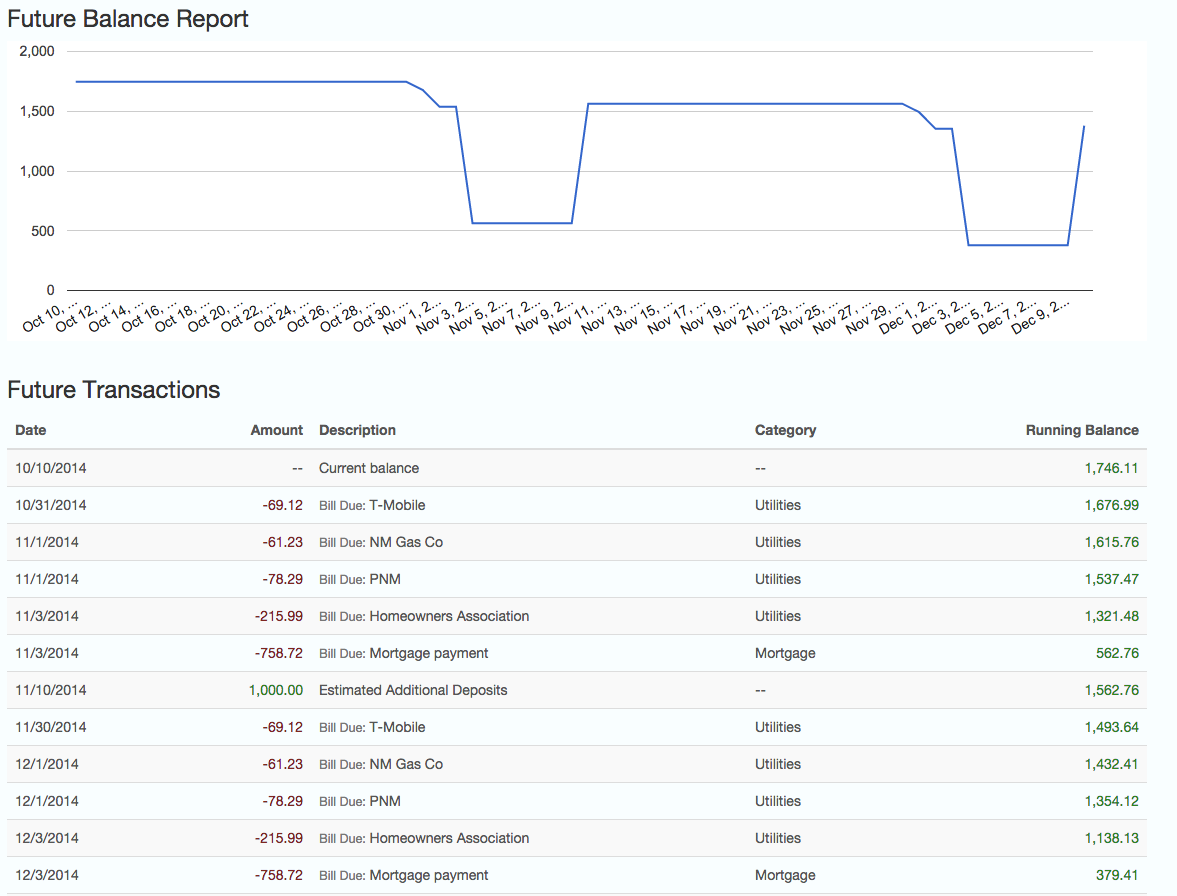Click the 2,000 y-axis label on chart
1177x896 pixels.
click(38, 51)
